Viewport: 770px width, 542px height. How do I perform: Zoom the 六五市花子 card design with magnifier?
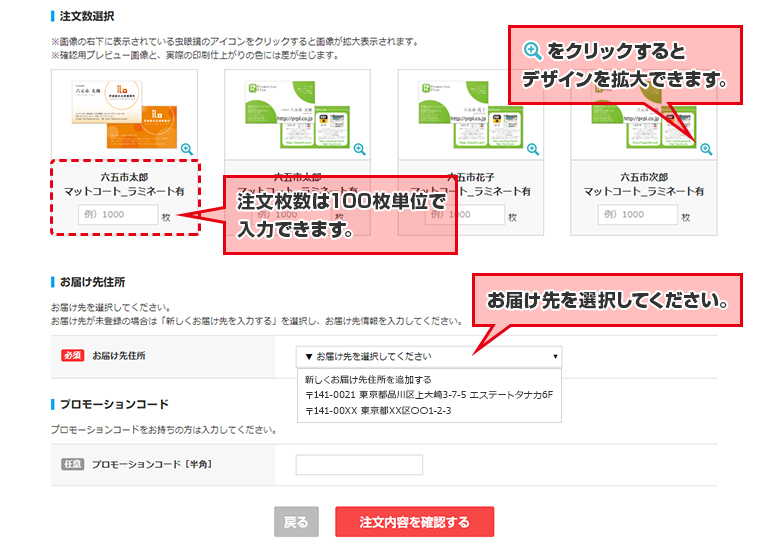point(533,149)
